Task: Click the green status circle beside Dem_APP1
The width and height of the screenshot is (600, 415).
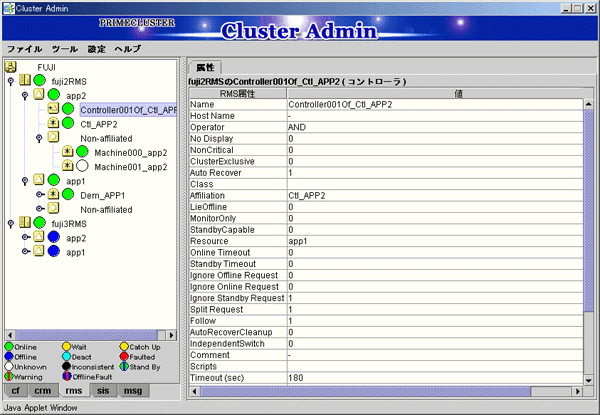Action: (x=68, y=194)
